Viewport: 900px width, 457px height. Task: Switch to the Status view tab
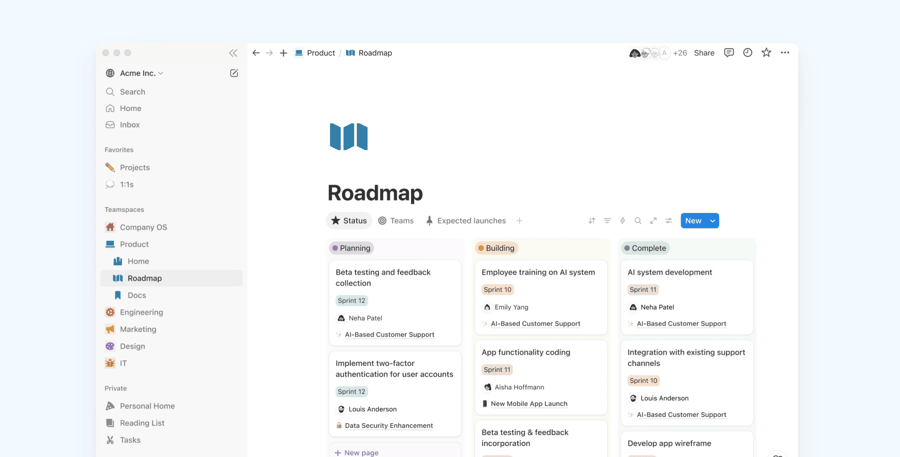click(349, 220)
